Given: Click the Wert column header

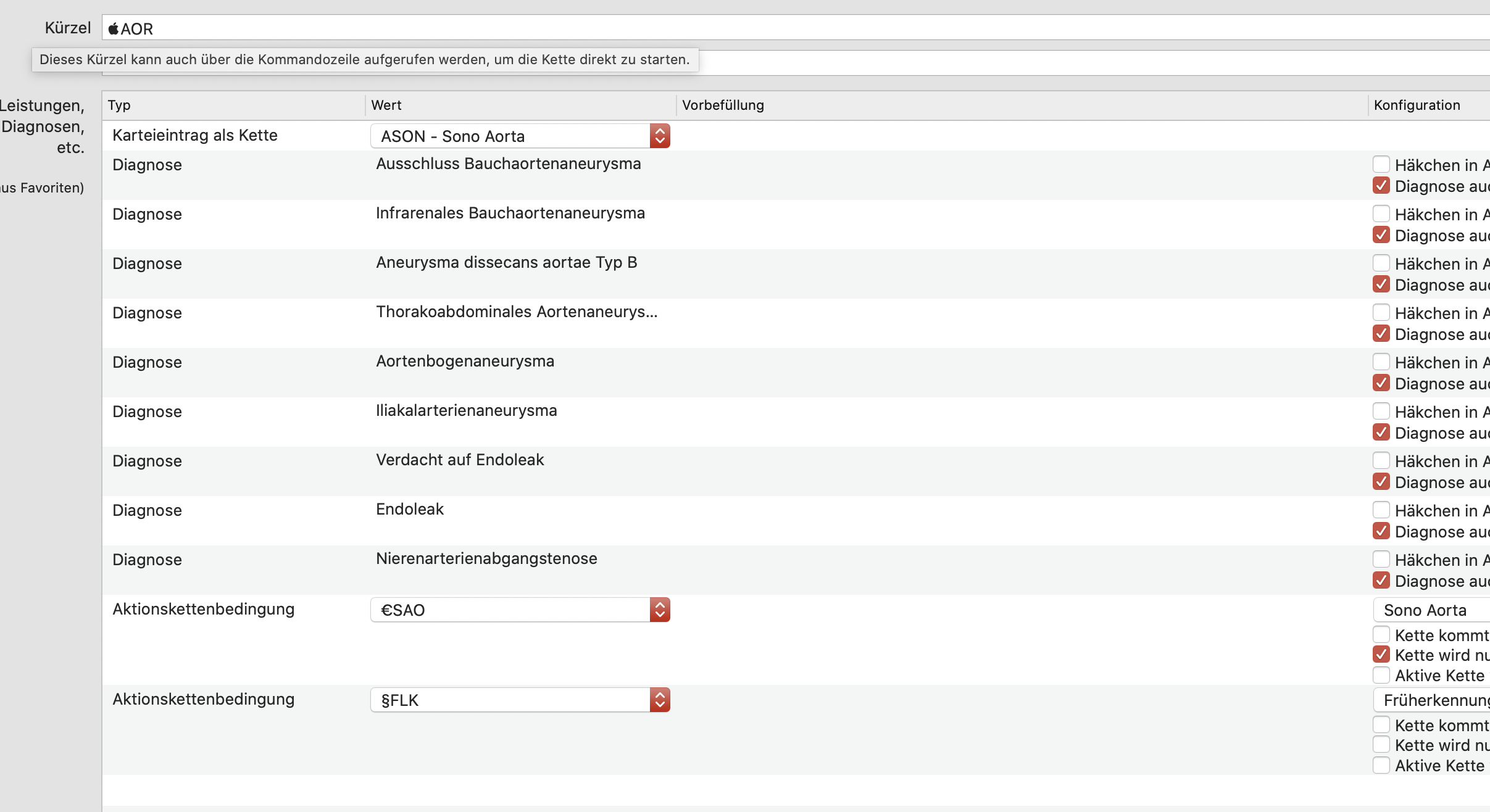Looking at the screenshot, I should tap(520, 106).
